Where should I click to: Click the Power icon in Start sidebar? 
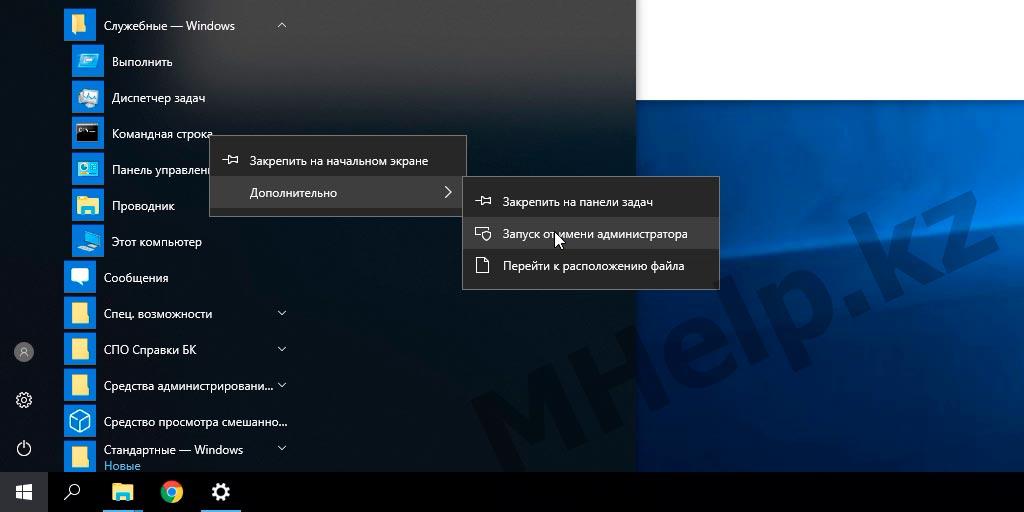[24, 448]
